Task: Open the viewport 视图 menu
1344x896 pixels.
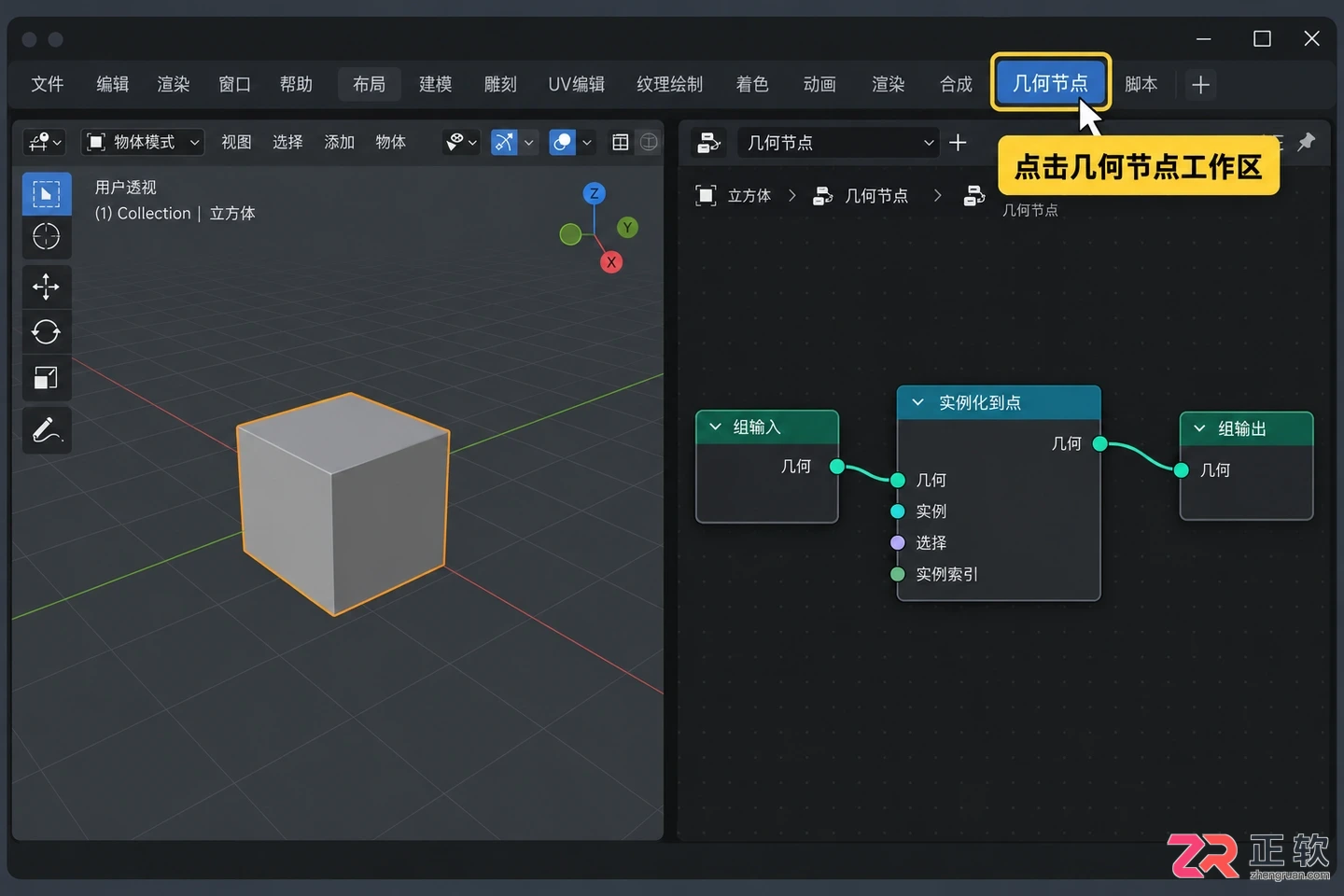Action: tap(236, 142)
